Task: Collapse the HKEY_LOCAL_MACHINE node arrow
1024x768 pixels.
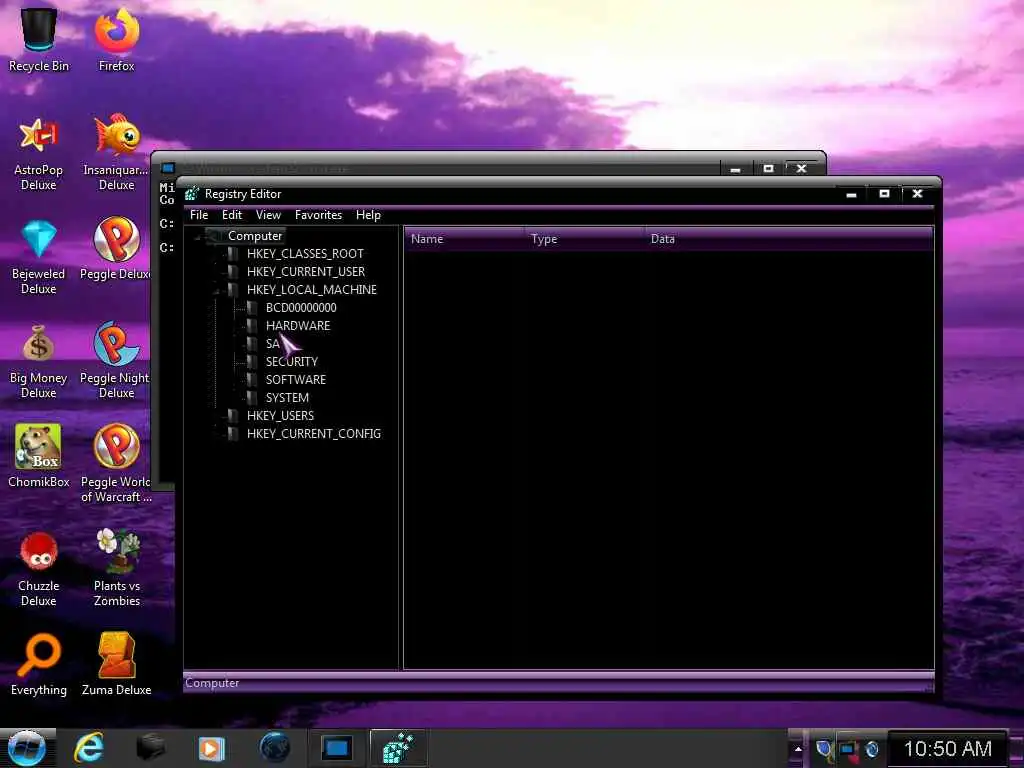Action: (x=216, y=290)
